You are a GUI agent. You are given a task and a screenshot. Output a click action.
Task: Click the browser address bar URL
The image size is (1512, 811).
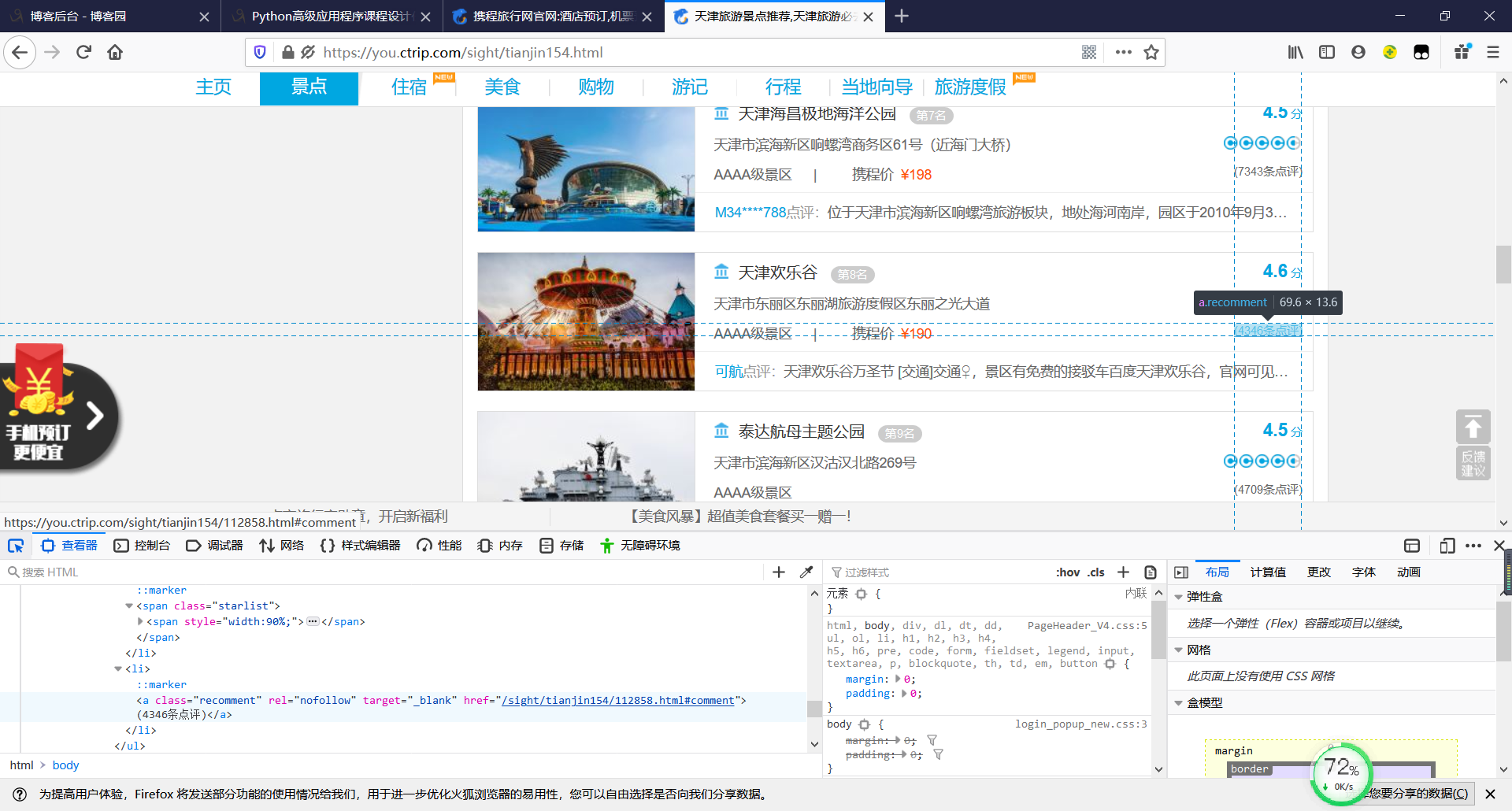coord(463,53)
